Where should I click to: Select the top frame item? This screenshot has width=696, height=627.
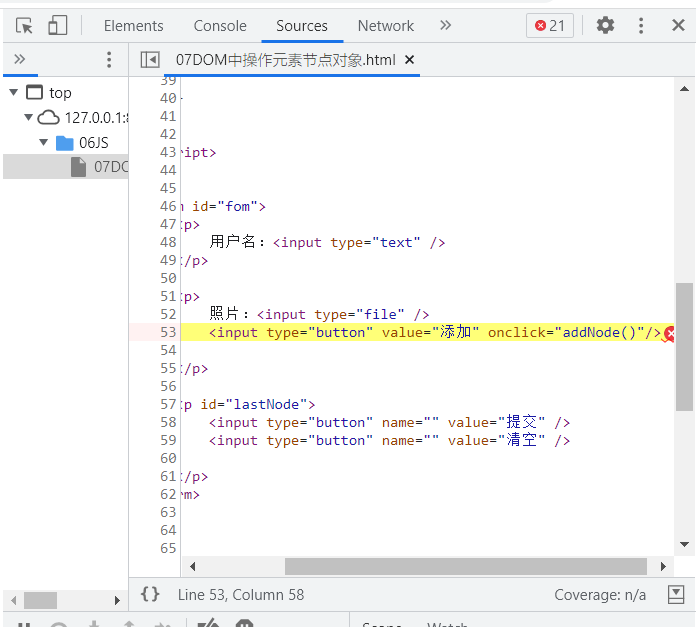click(x=60, y=93)
